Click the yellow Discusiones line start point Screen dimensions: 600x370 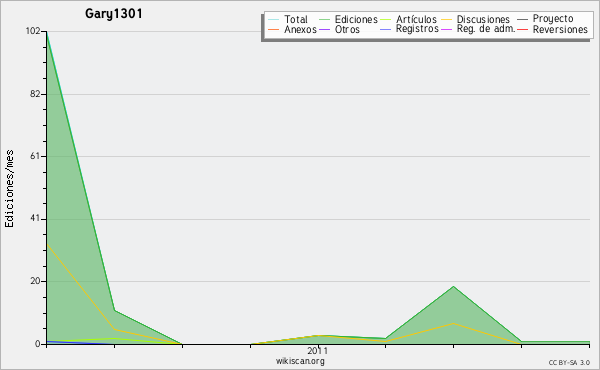click(x=47, y=244)
